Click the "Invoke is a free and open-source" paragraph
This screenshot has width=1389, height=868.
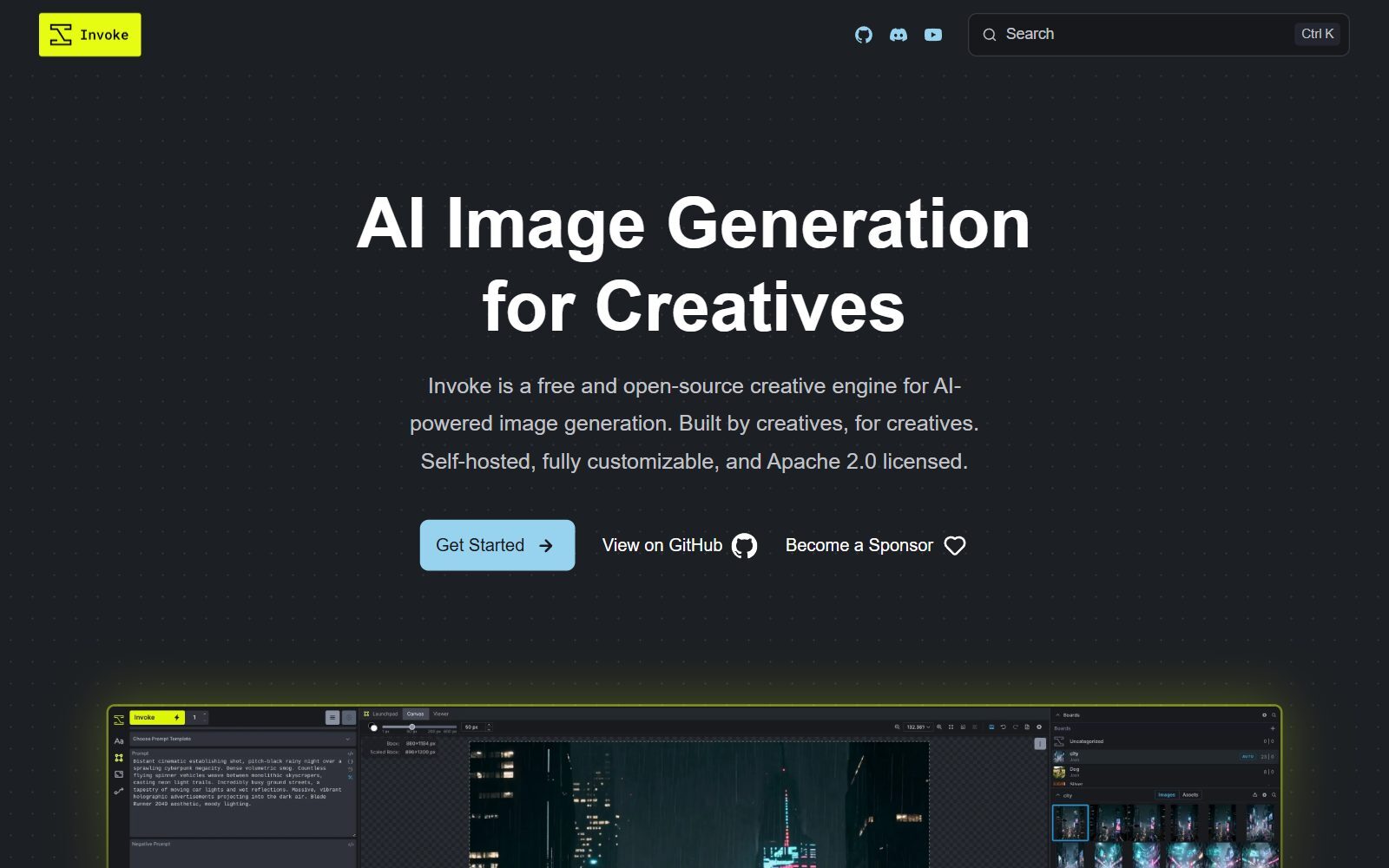click(x=694, y=424)
